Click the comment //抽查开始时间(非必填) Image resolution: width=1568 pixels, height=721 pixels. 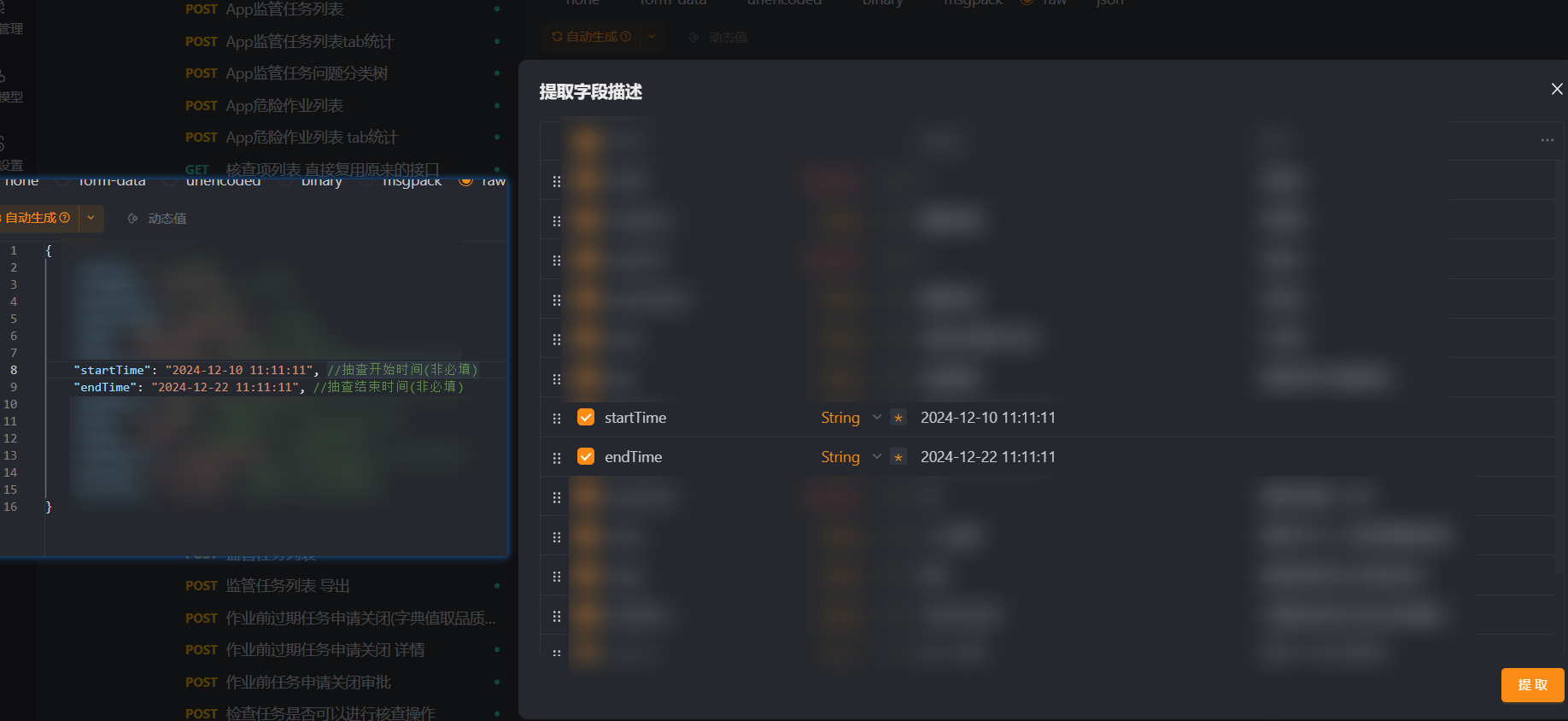402,370
